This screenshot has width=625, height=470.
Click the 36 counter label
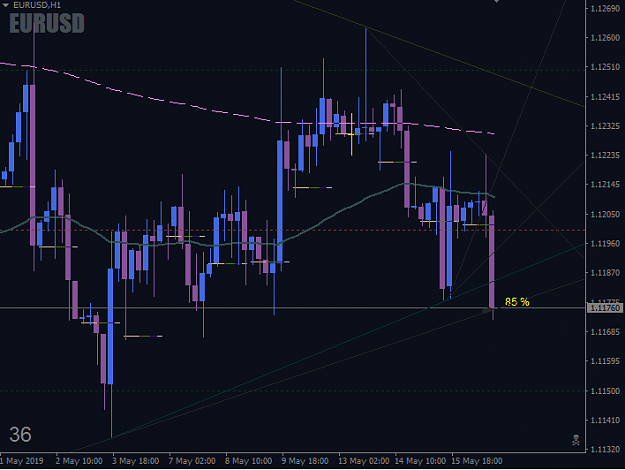pos(20,435)
